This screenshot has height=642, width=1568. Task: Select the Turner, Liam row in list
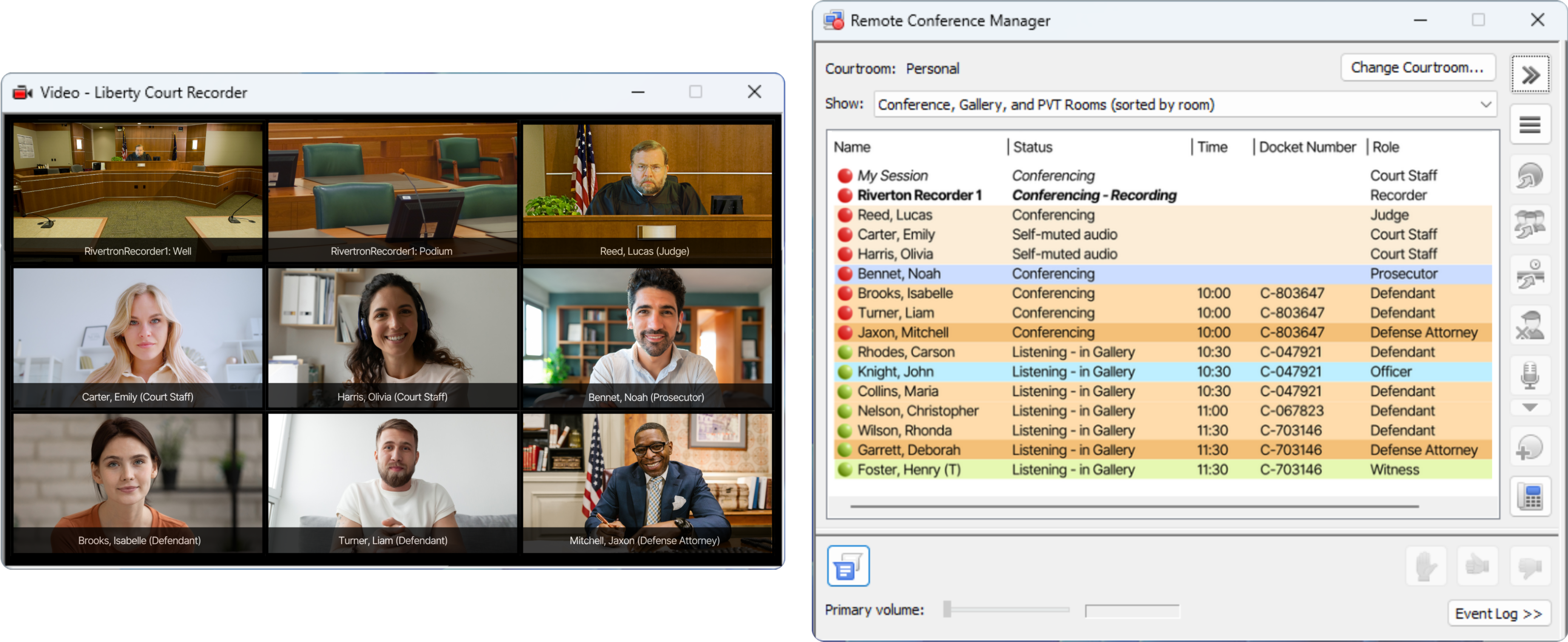coord(1163,313)
